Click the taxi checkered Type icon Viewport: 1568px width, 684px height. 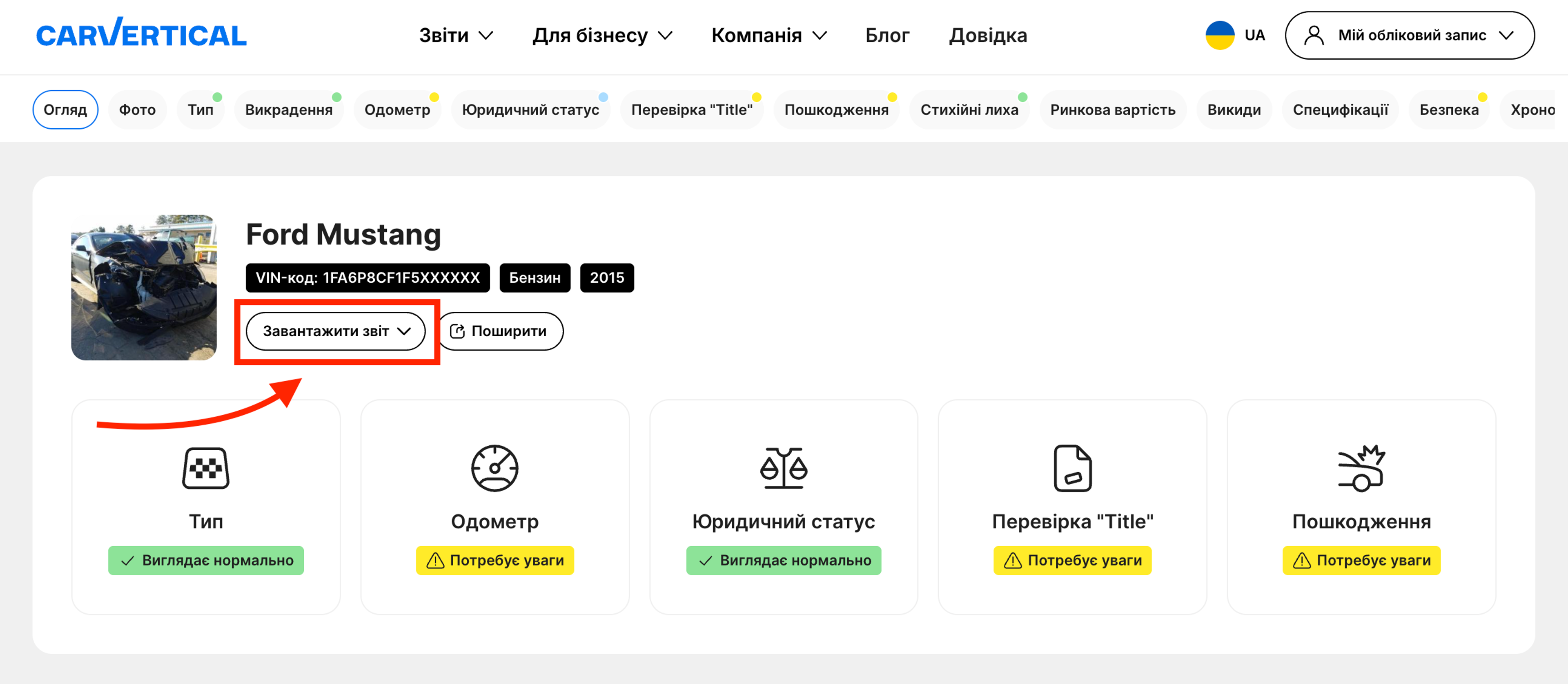[x=206, y=468]
